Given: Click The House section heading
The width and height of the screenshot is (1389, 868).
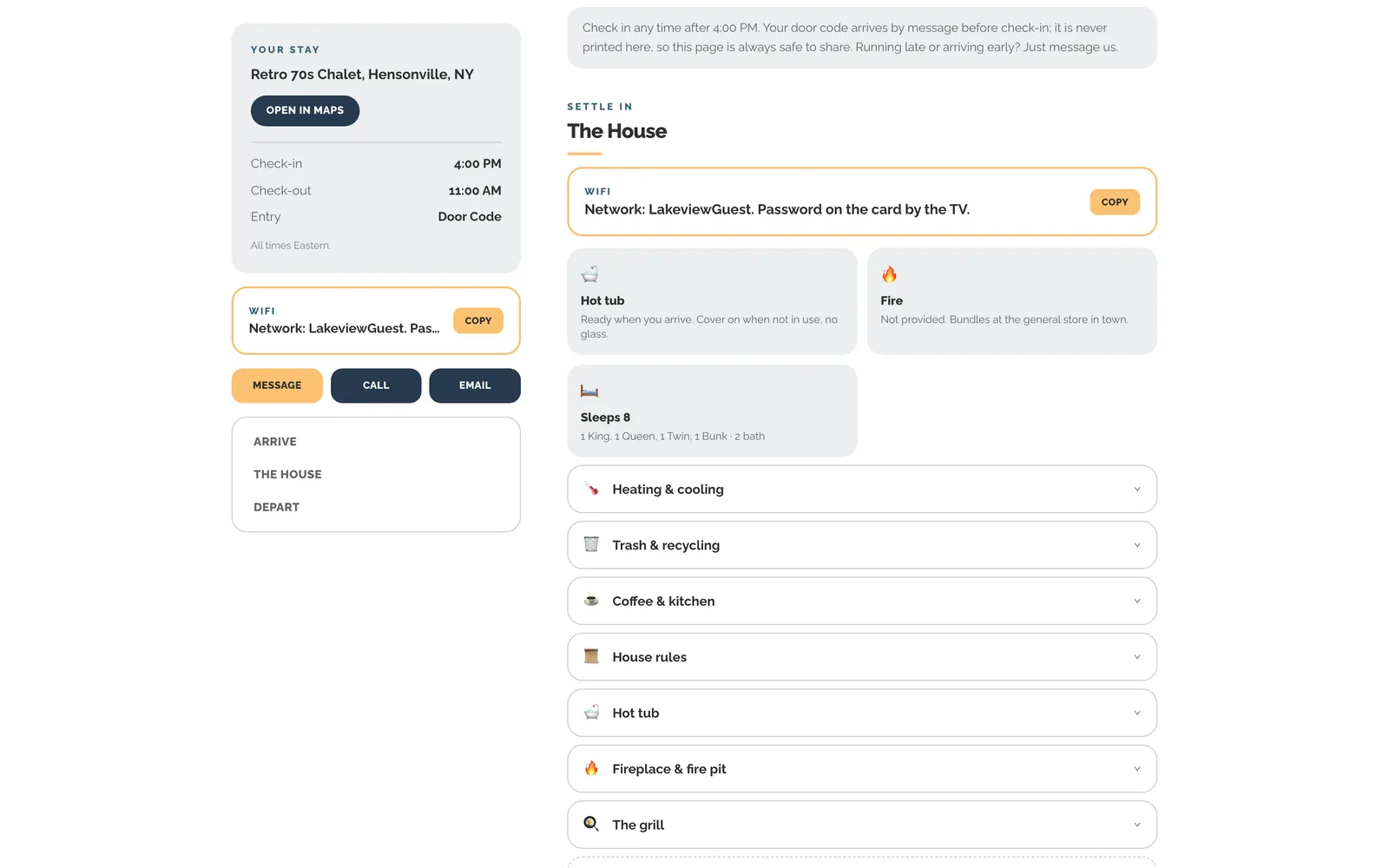Looking at the screenshot, I should click(x=617, y=131).
